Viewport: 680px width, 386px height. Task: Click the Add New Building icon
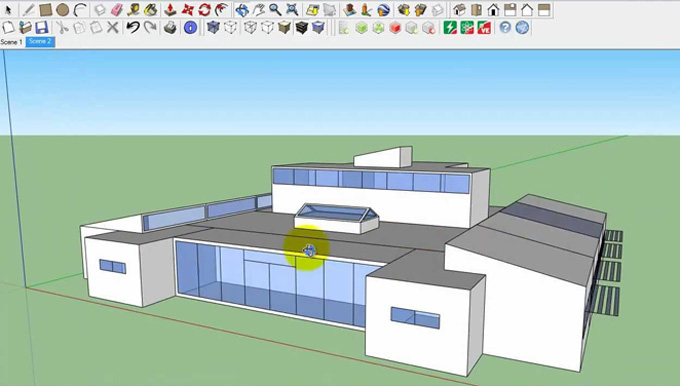(x=350, y=10)
